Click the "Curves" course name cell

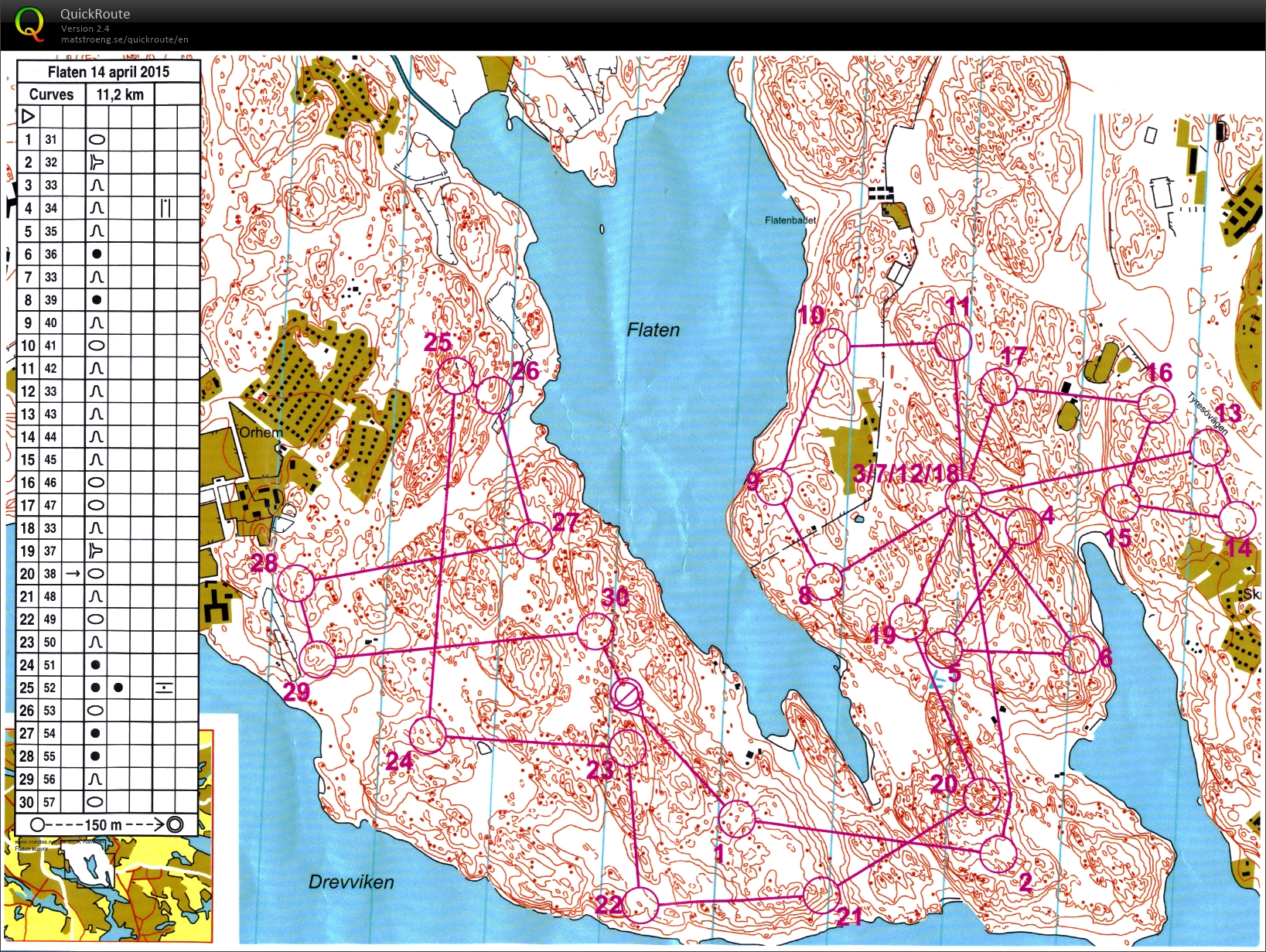point(51,94)
